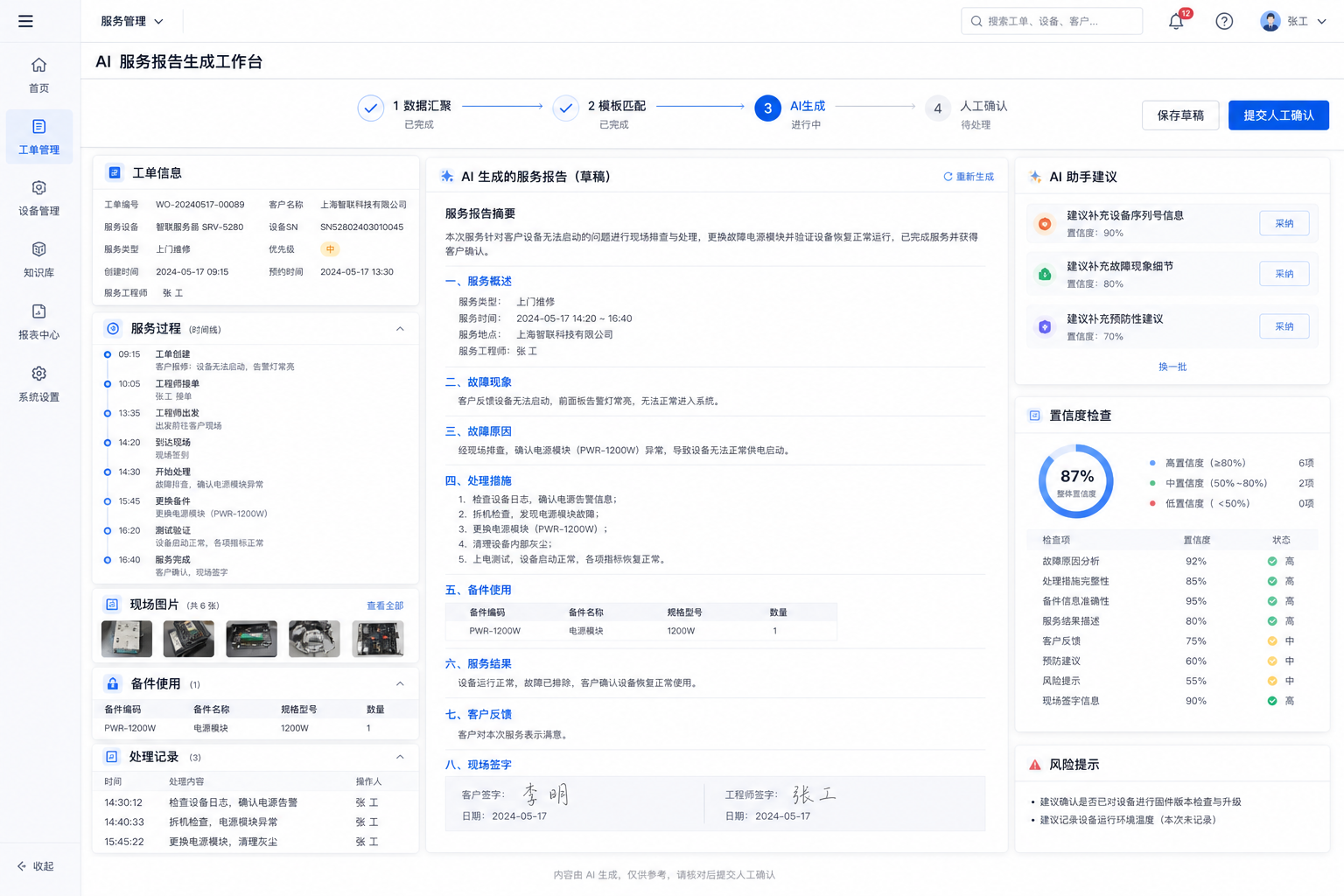Click the 四、处理措施 report heading
Screen dimensions: 1344x896
tap(479, 481)
